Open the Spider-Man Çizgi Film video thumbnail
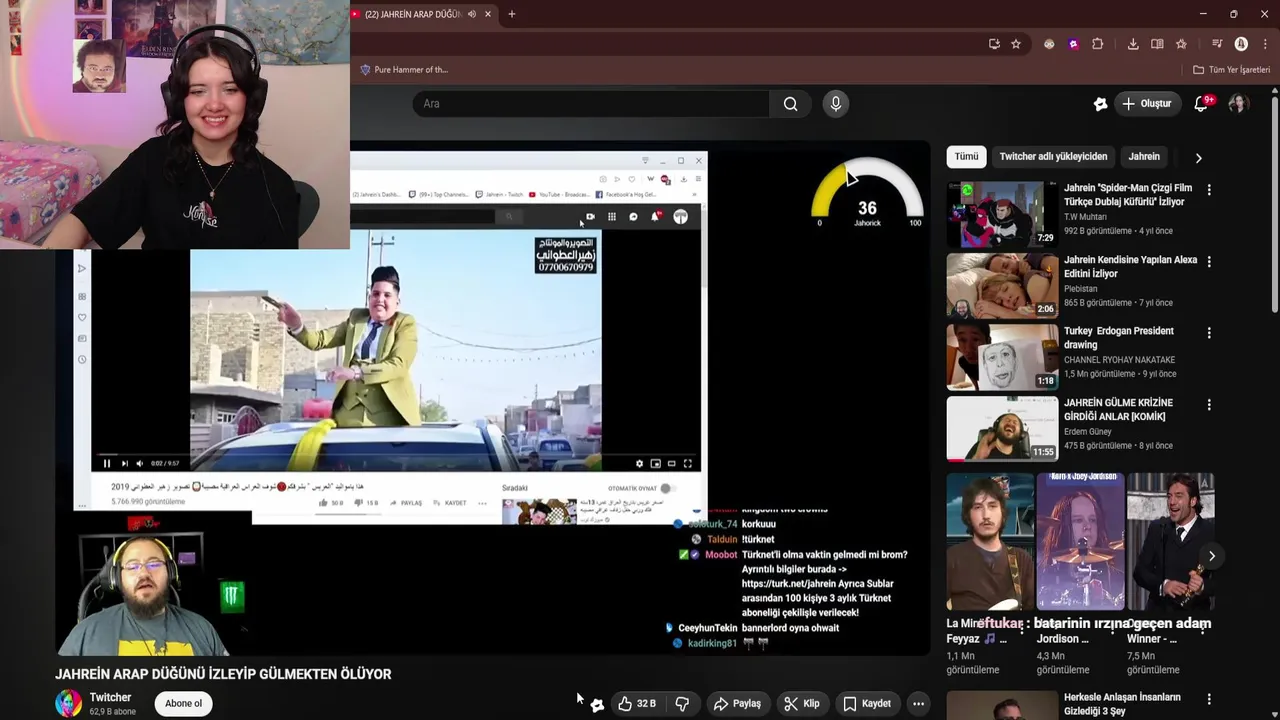Screen dimensions: 1280x720 (1002, 214)
